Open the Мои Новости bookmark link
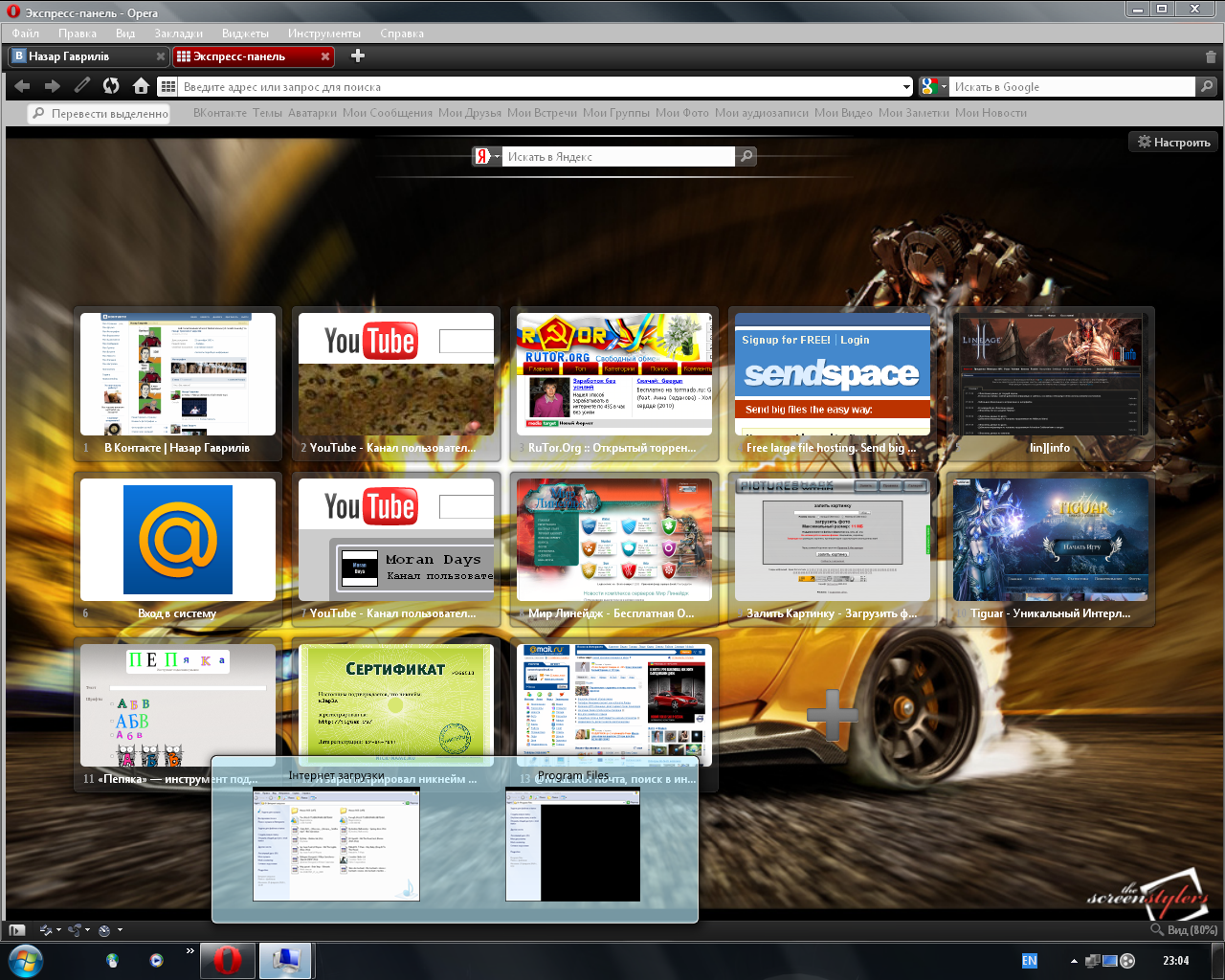The height and width of the screenshot is (980, 1225). point(991,113)
